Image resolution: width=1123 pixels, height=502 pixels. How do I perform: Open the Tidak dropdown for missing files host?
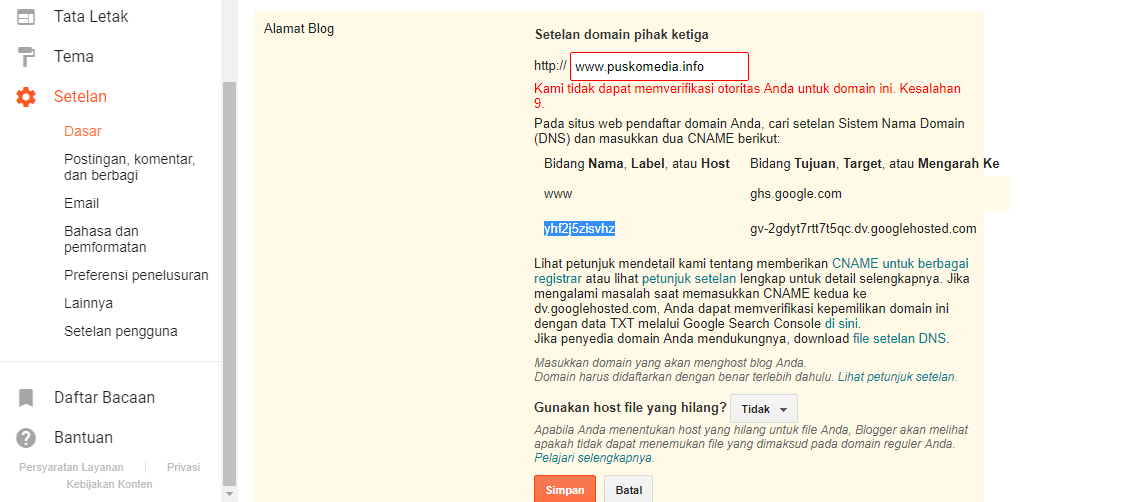(x=763, y=409)
